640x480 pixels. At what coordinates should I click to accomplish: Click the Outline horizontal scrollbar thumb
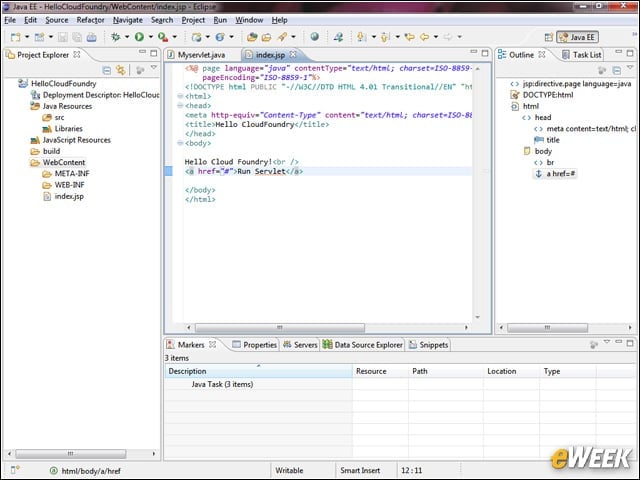547,328
